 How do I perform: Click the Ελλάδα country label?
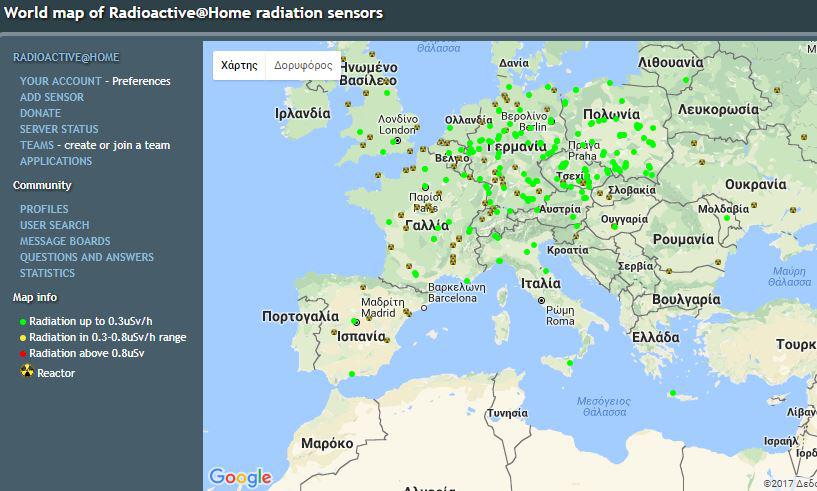click(655, 337)
